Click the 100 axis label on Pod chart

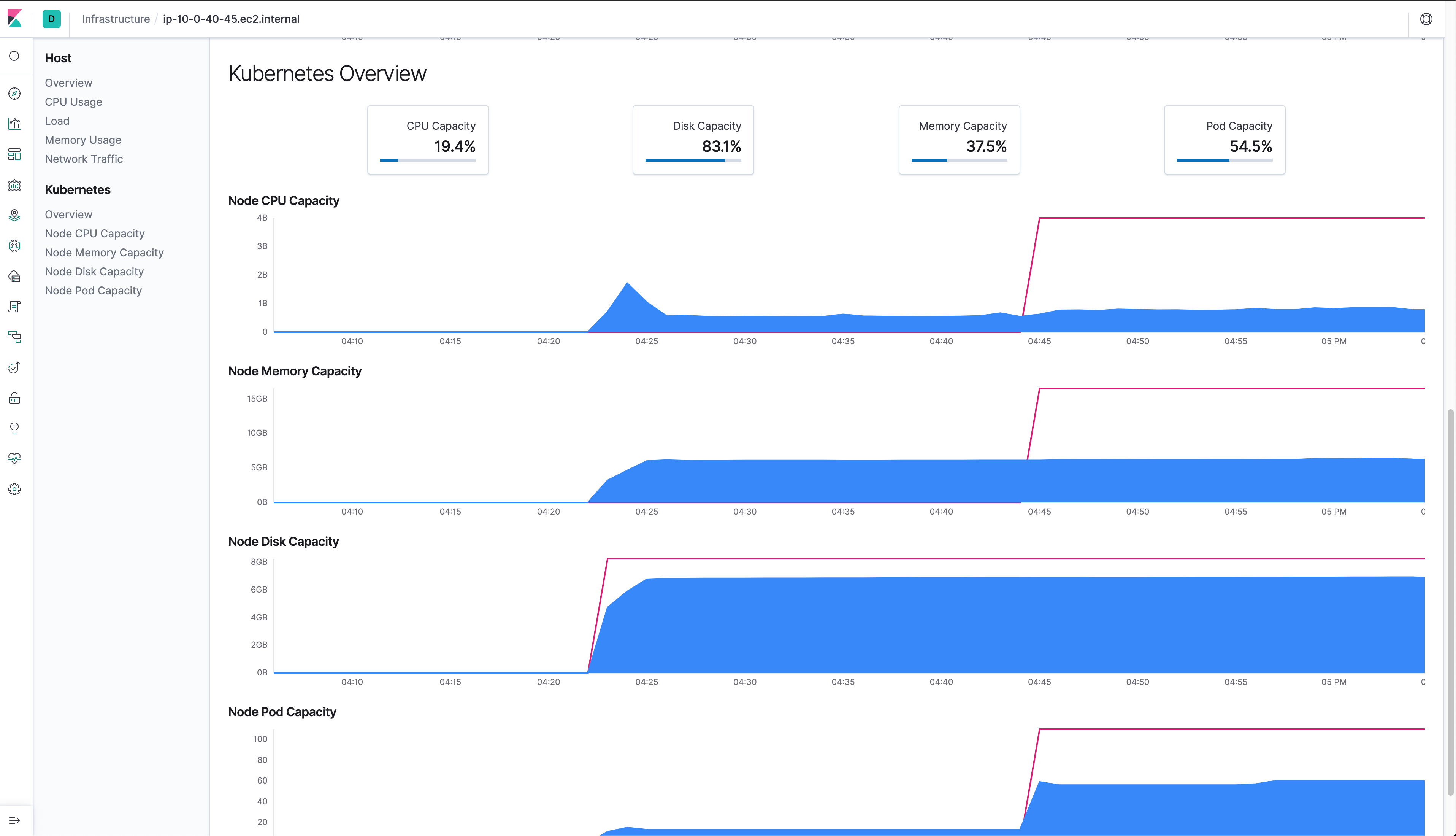(260, 739)
